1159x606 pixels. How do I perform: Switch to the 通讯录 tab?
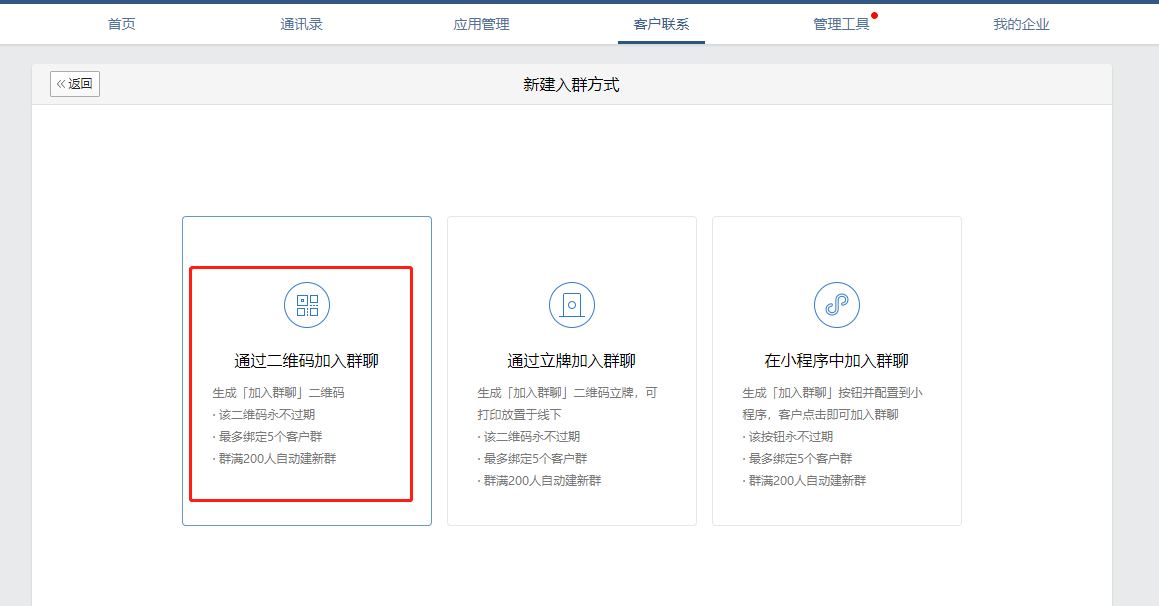click(x=301, y=24)
